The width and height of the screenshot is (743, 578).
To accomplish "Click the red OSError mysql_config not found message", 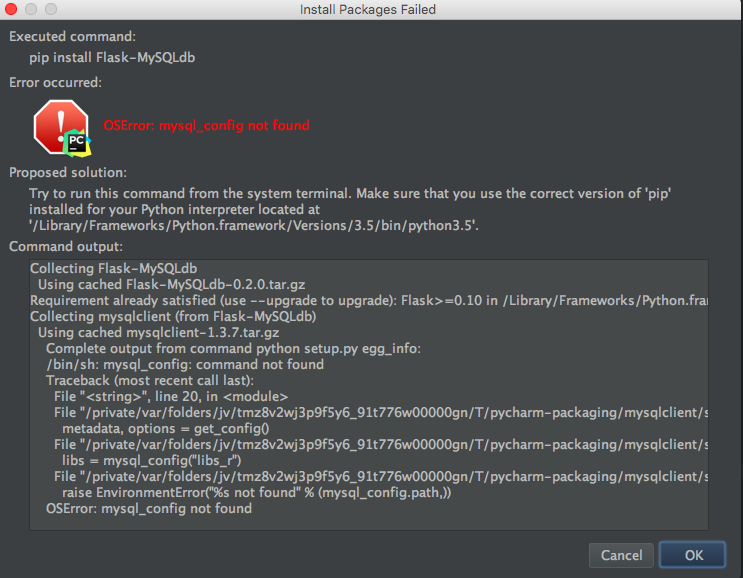I will coord(206,126).
